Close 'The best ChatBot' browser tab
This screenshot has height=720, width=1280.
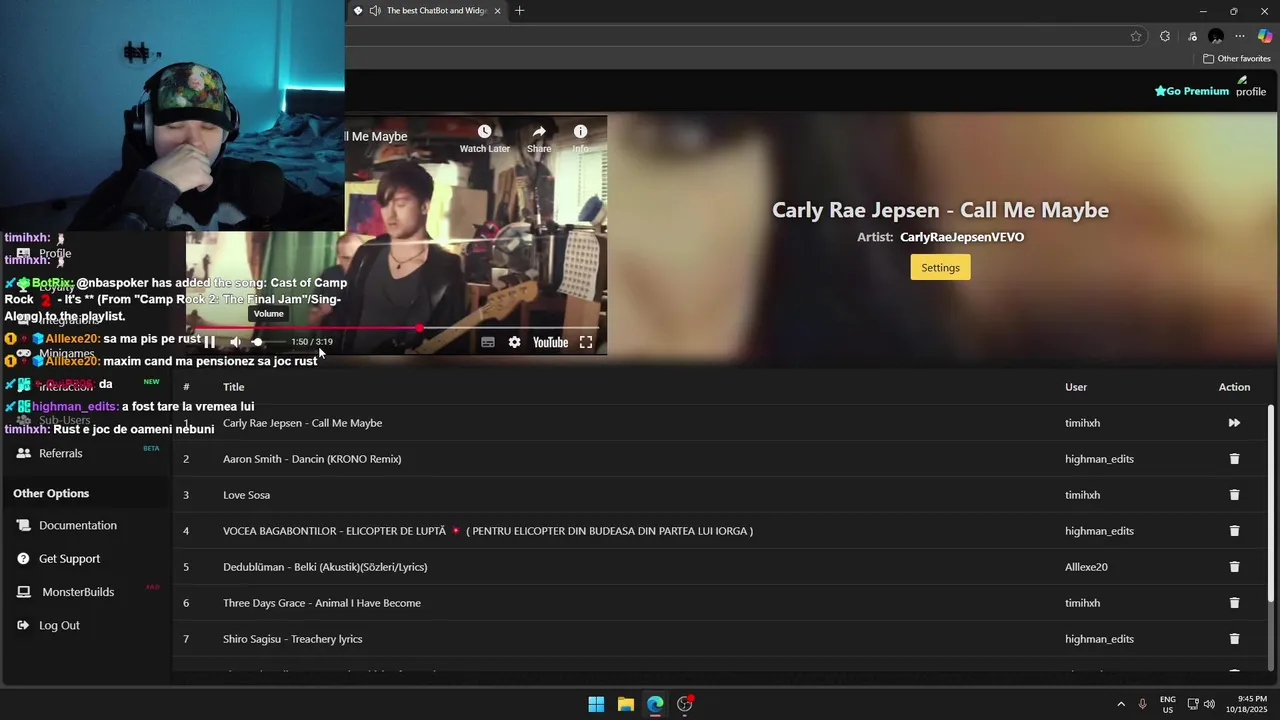click(497, 11)
